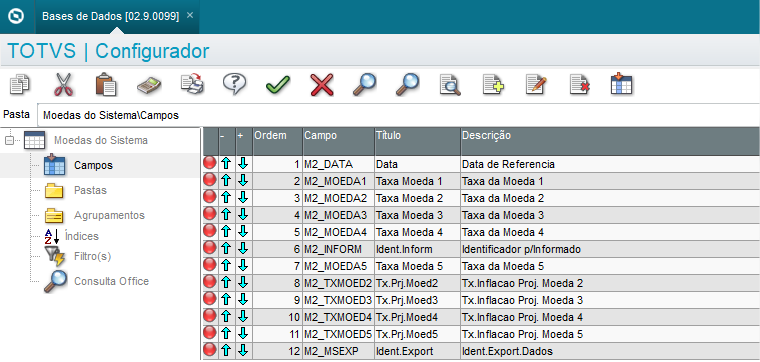Cancel with the red X icon
The width and height of the screenshot is (760, 362).
pyautogui.click(x=322, y=85)
